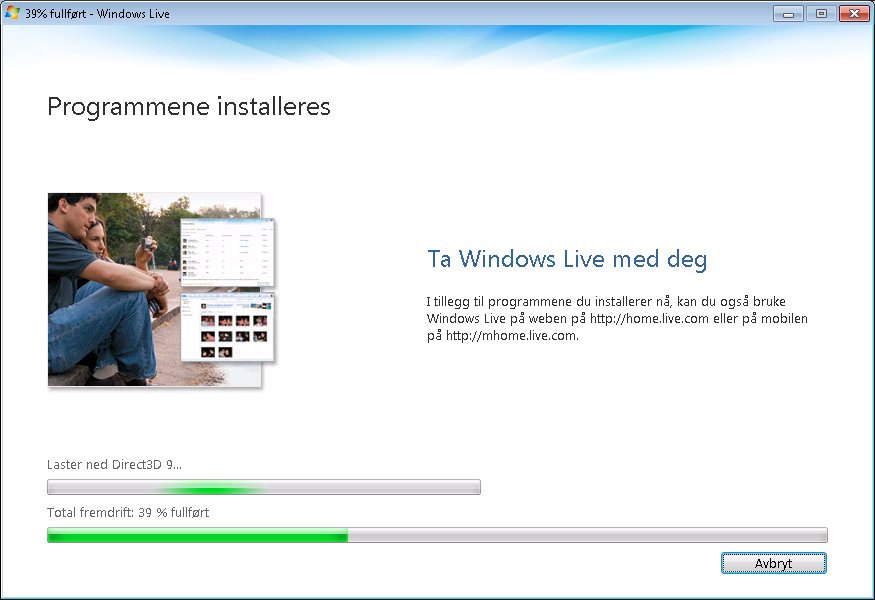The width and height of the screenshot is (875, 600).
Task: Close the Windows Live installer window
Action: 854,13
